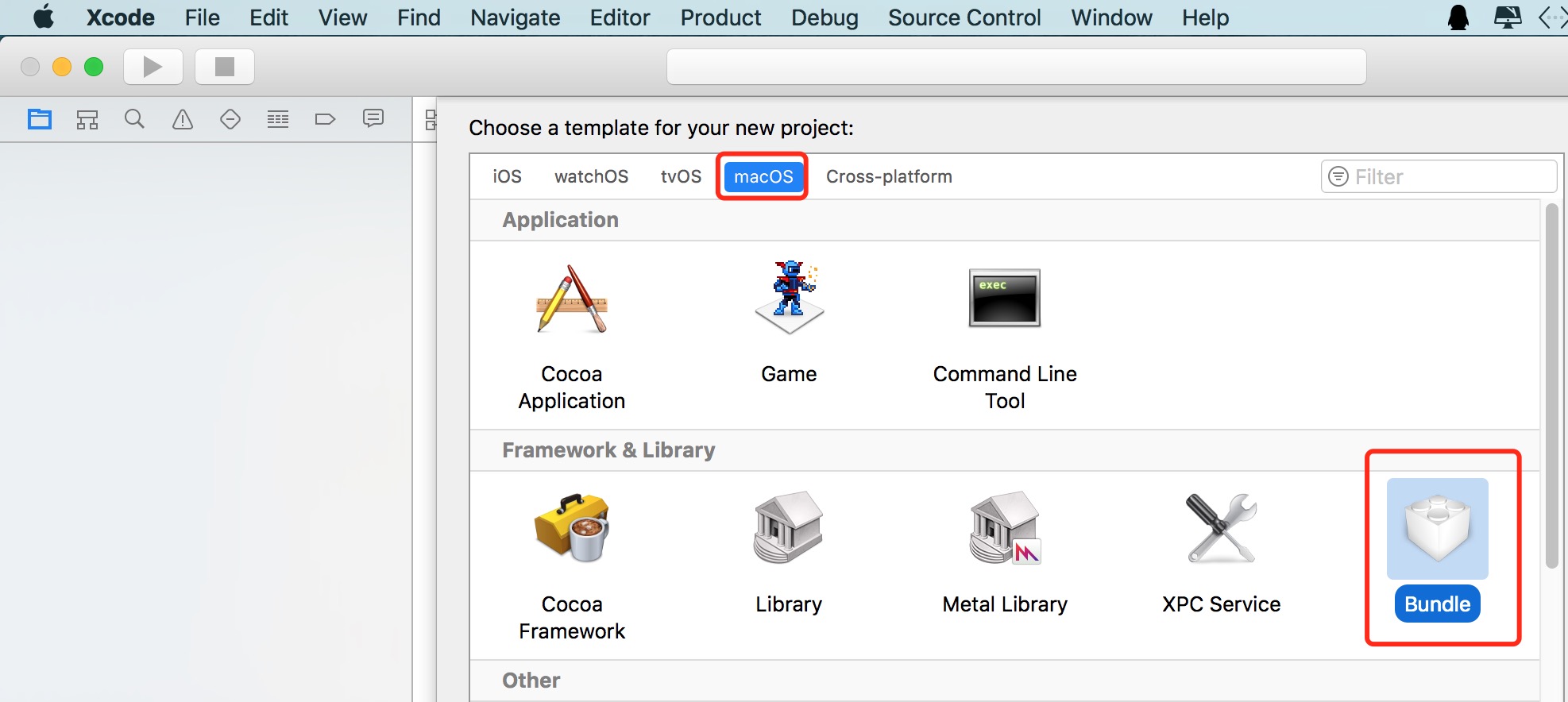Select the macOS tab
Viewport: 1568px width, 702px height.
click(x=763, y=176)
